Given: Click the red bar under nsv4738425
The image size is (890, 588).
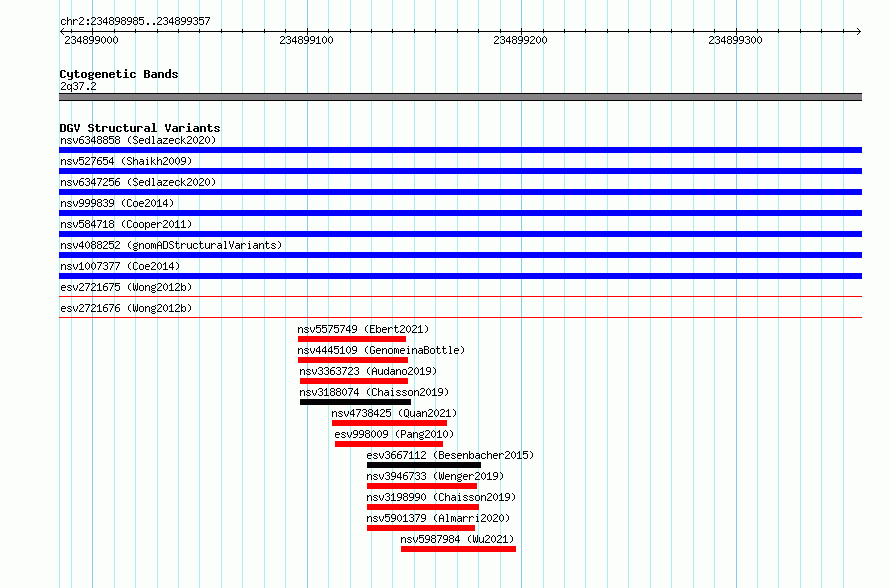Looking at the screenshot, I should 389,423.
